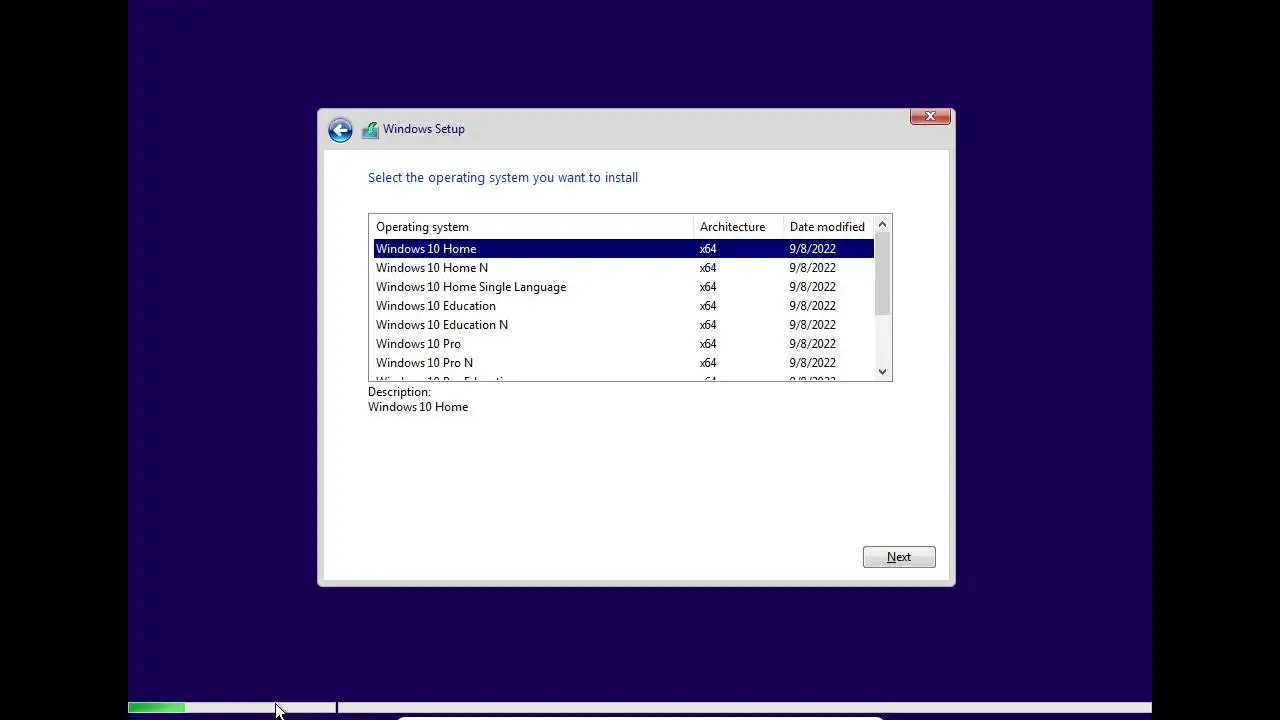This screenshot has width=1280, height=720.
Task: Close the Windows Setup dialog
Action: click(930, 117)
